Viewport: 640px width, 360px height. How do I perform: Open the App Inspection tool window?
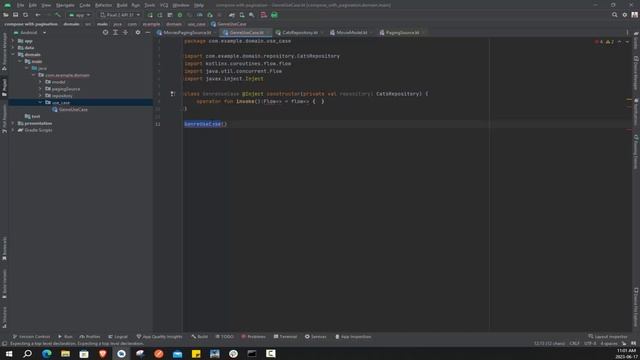pyautogui.click(x=353, y=337)
